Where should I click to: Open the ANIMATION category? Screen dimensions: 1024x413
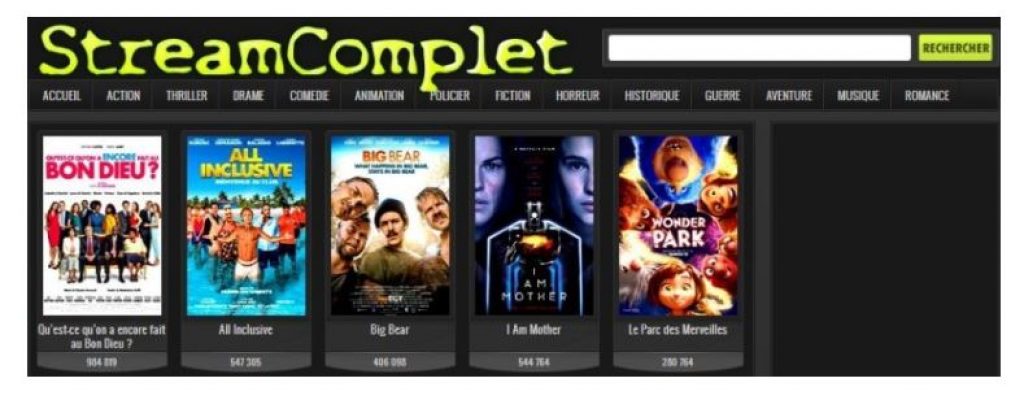coord(379,96)
